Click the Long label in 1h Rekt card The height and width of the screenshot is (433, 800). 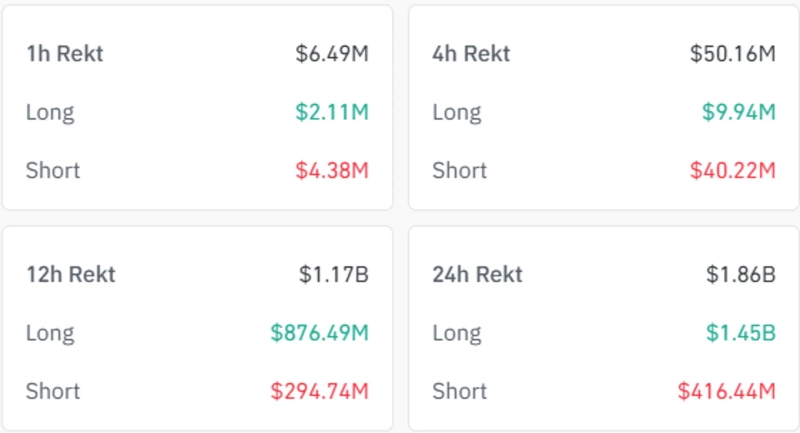pos(50,112)
